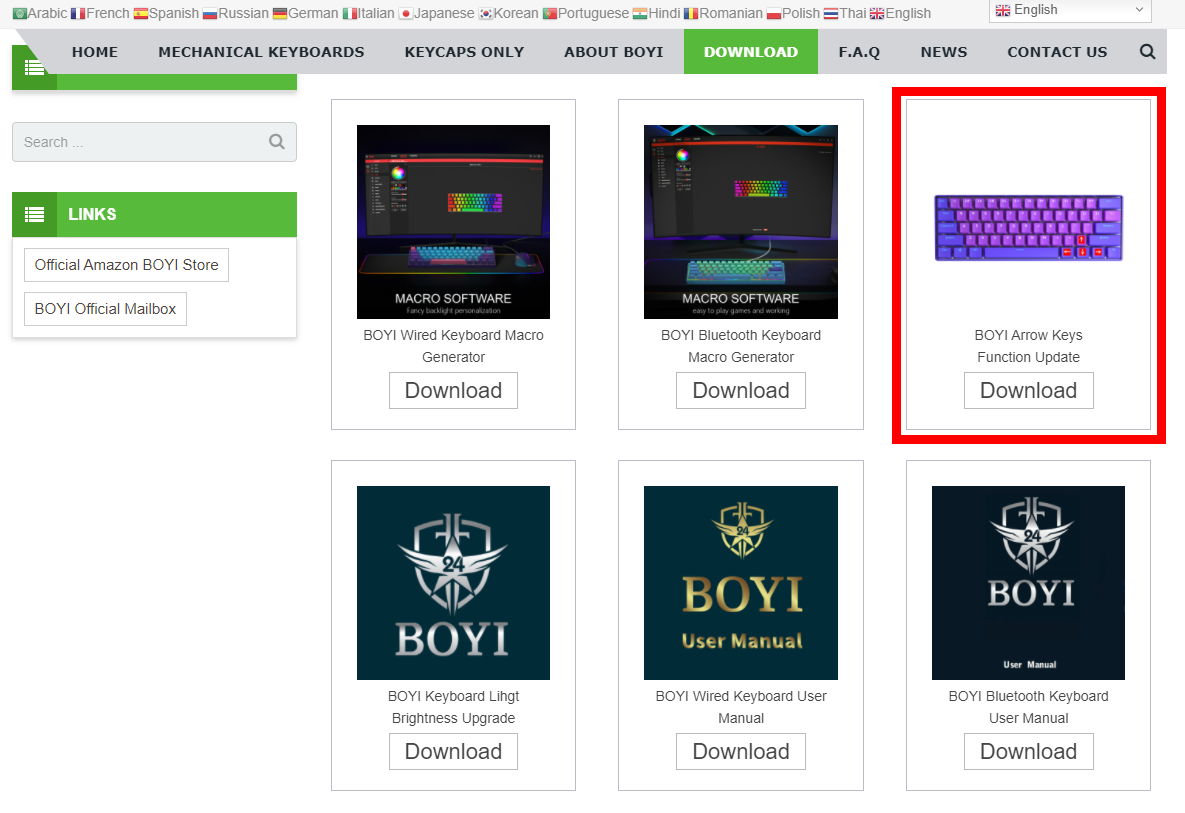1185x813 pixels.
Task: Go to the KEYCAPS ONLY menu item
Action: [x=464, y=52]
